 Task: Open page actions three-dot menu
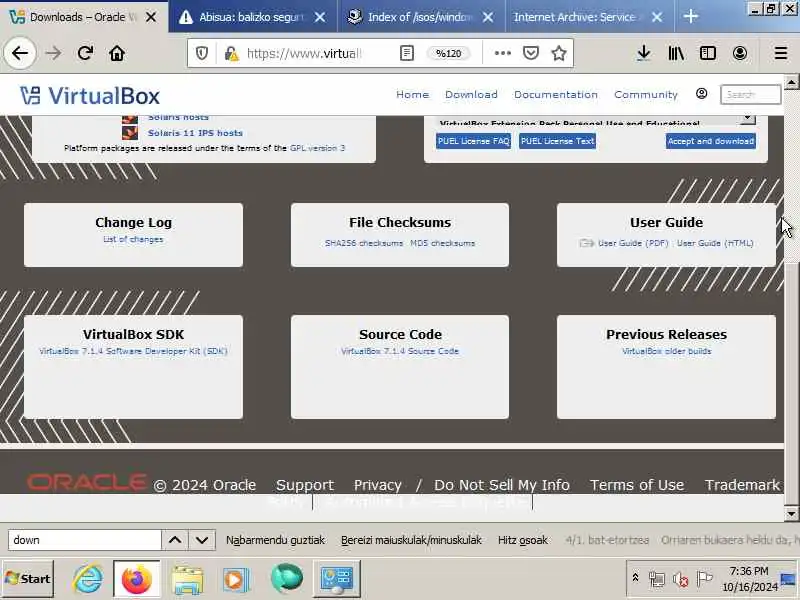(x=503, y=53)
